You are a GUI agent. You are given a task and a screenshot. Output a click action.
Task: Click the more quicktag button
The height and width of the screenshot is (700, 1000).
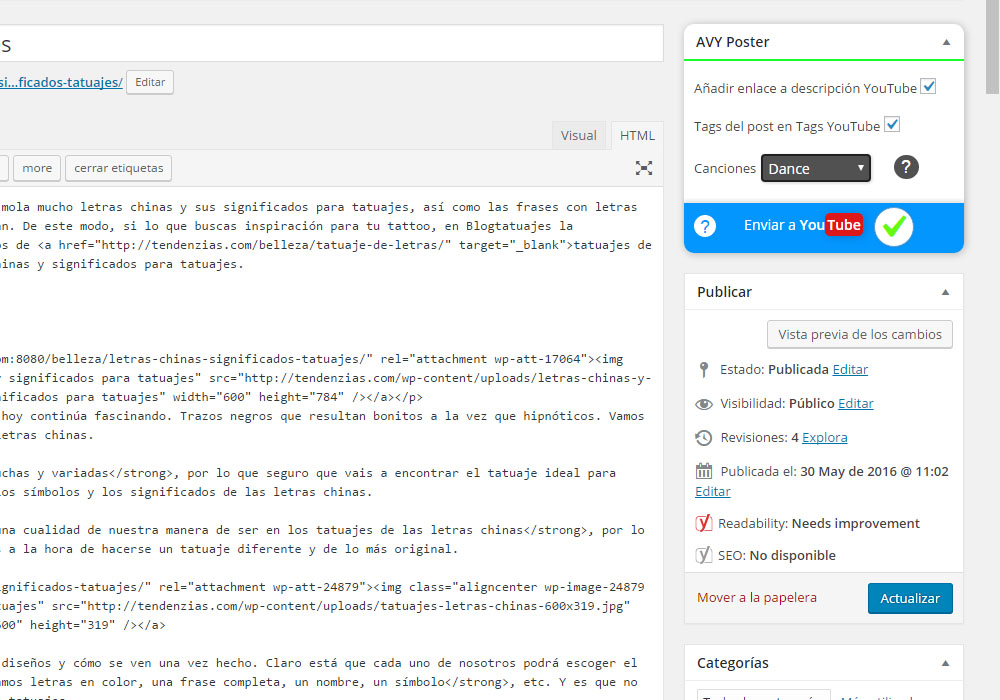37,168
